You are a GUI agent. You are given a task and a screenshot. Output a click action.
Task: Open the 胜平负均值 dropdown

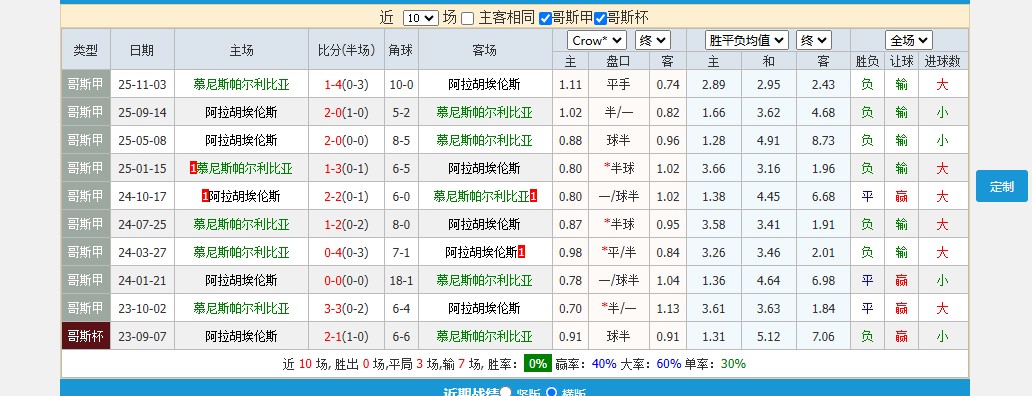[746, 40]
